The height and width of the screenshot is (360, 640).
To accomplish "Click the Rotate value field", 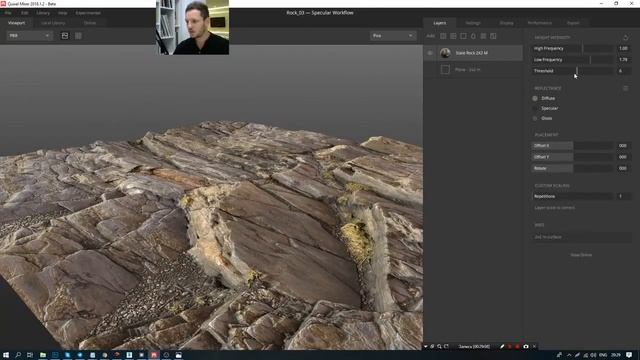I will click(623, 168).
